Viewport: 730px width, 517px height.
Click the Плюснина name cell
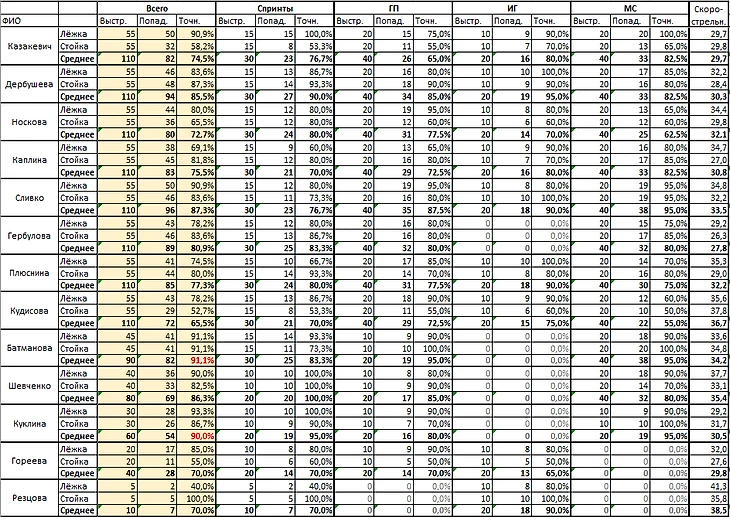pos(29,273)
